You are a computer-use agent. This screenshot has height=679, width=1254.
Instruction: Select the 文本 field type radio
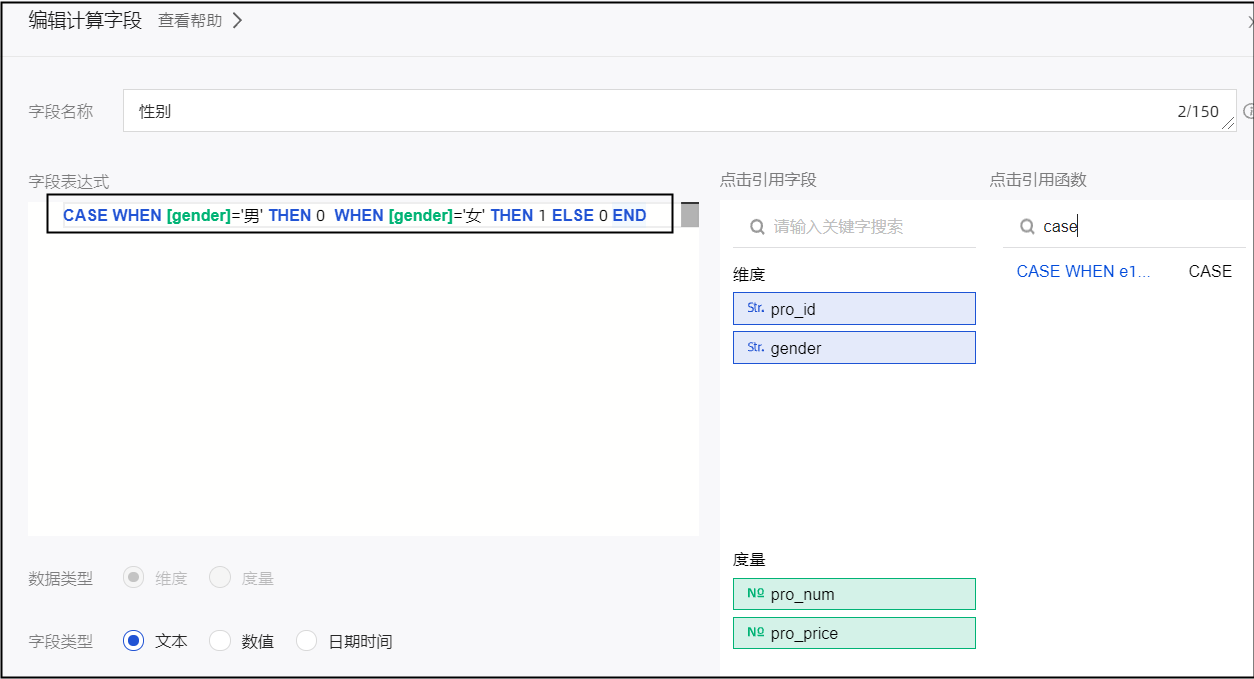134,641
